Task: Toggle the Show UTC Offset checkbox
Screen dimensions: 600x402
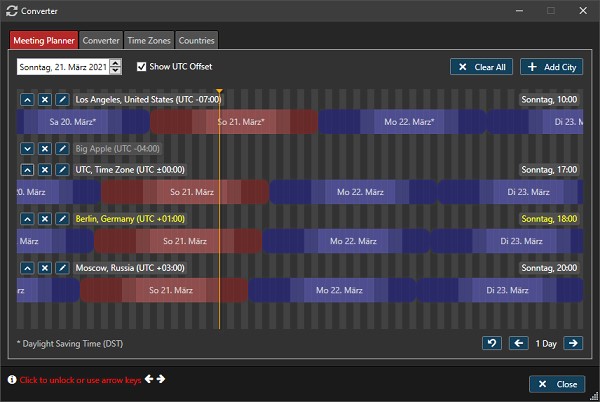Action: point(142,67)
